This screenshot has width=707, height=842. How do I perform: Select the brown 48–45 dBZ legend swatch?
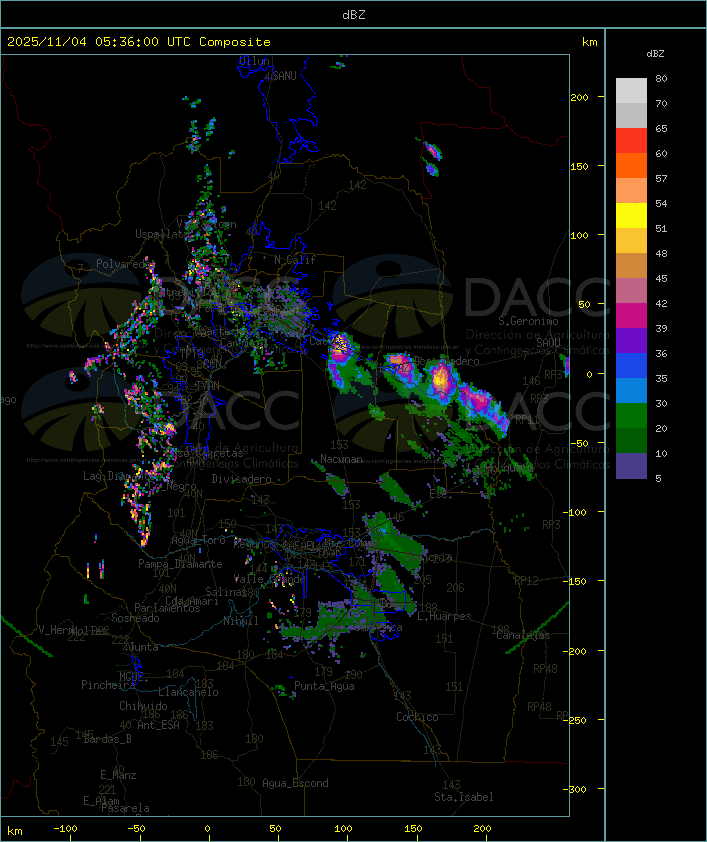click(631, 266)
